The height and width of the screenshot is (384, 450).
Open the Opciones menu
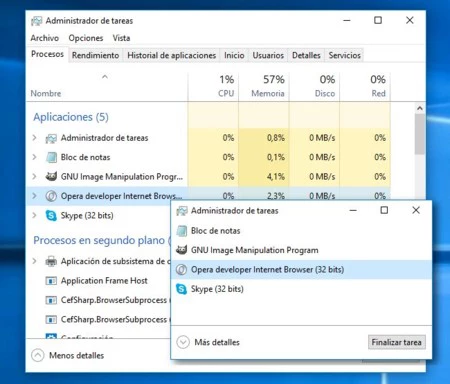[86, 38]
